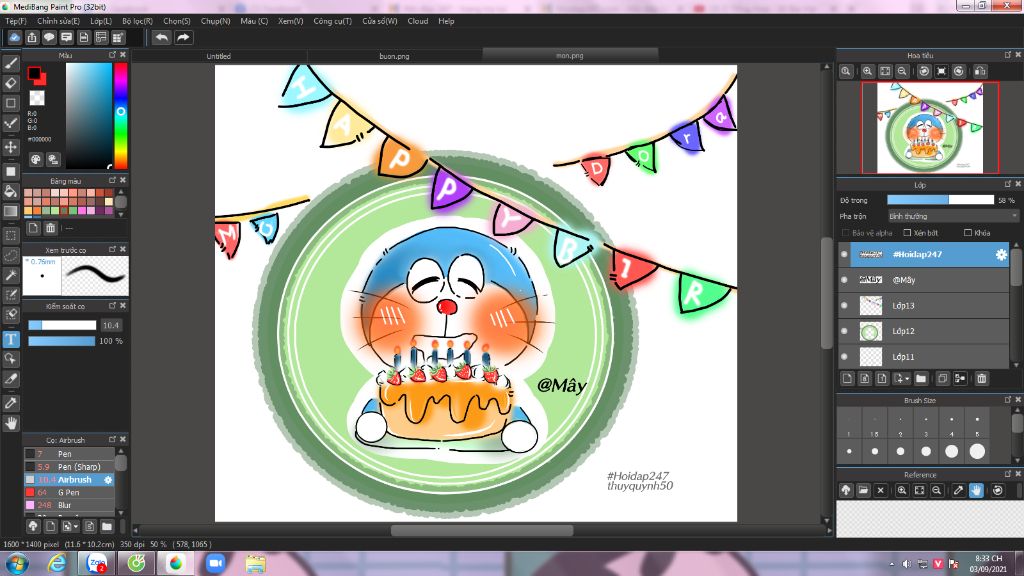
Task: Open Airbrush settings gear icon
Action: point(108,479)
